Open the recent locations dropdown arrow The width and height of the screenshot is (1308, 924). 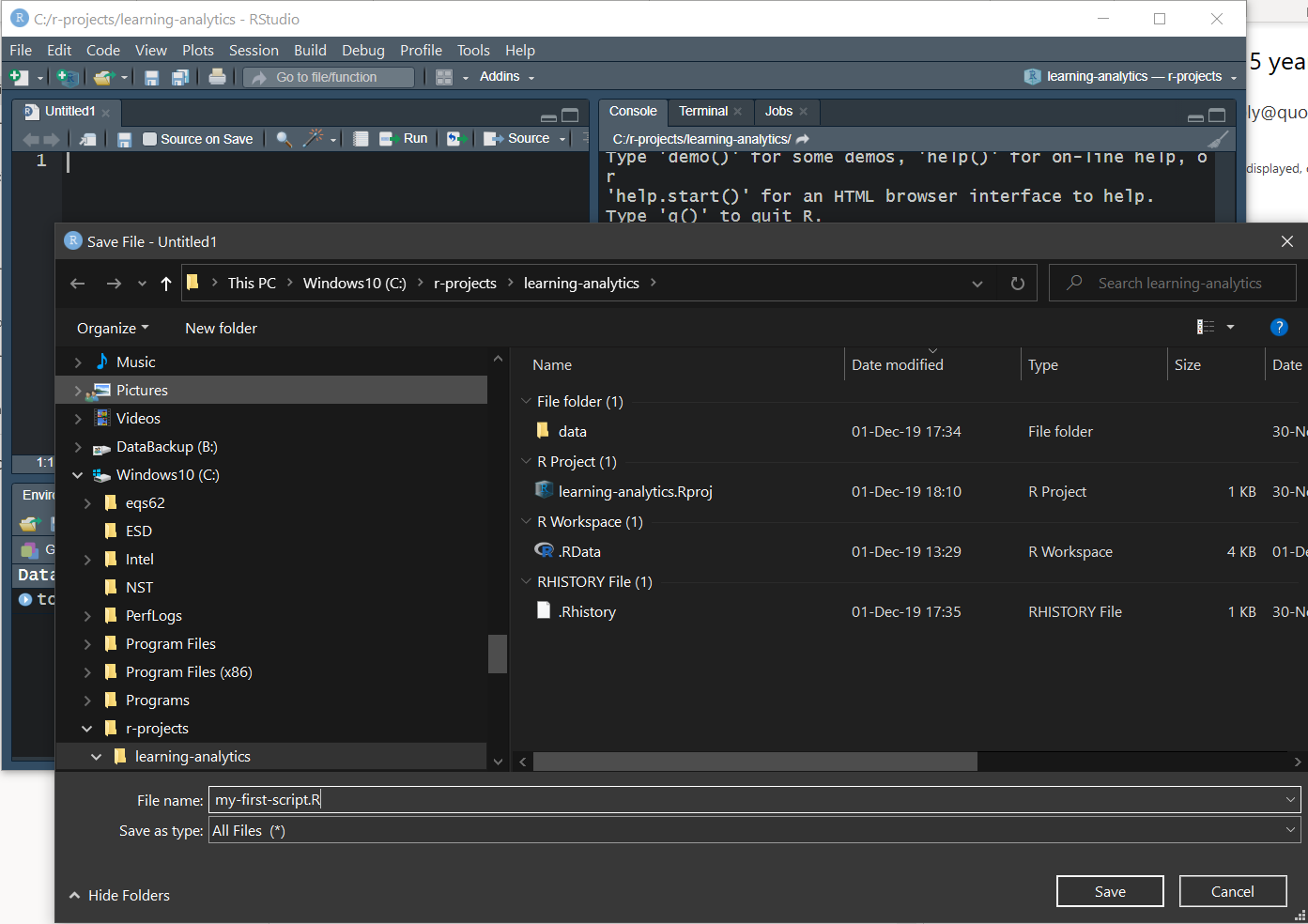point(142,284)
